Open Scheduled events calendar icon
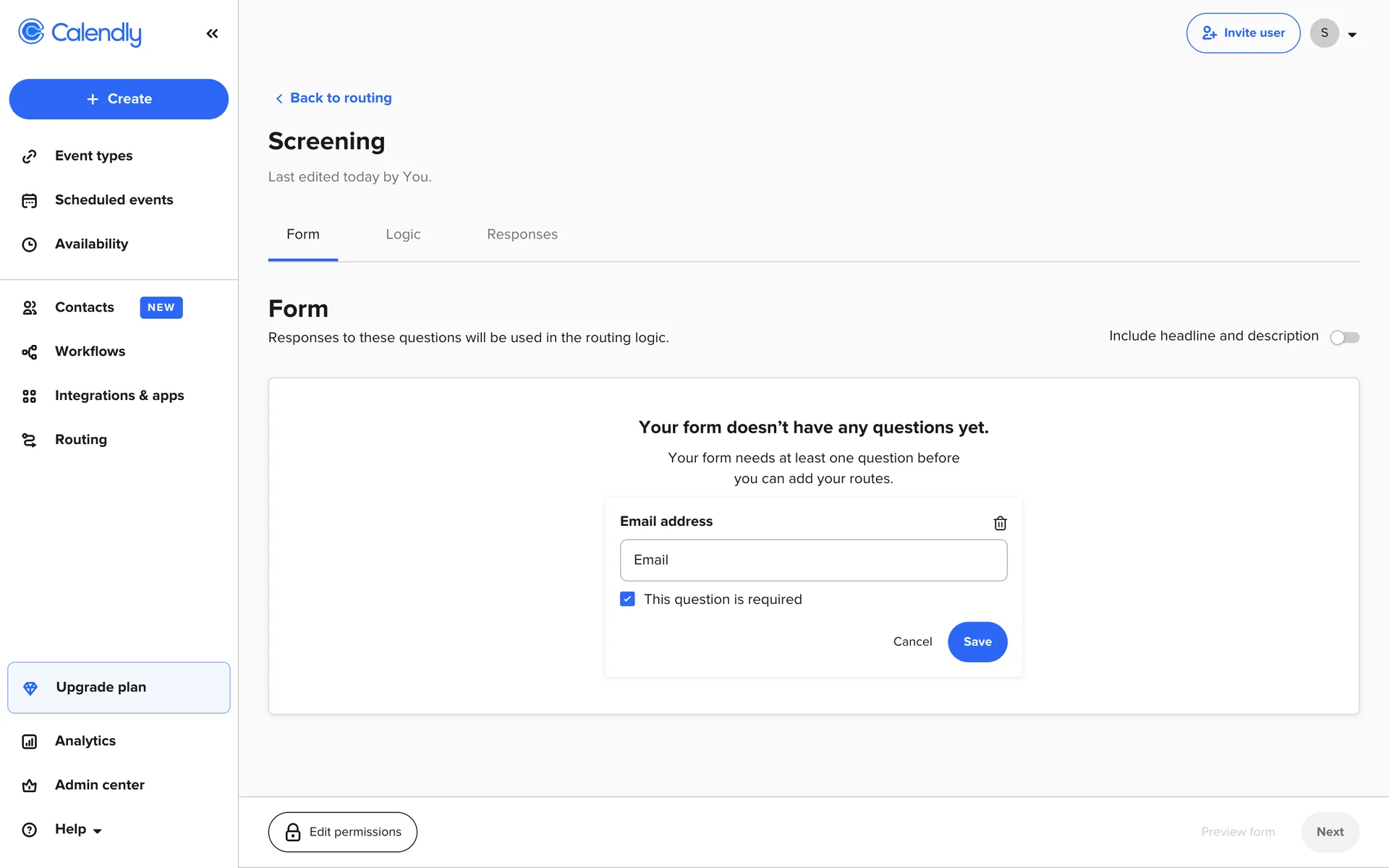The height and width of the screenshot is (868, 1389). (x=29, y=200)
